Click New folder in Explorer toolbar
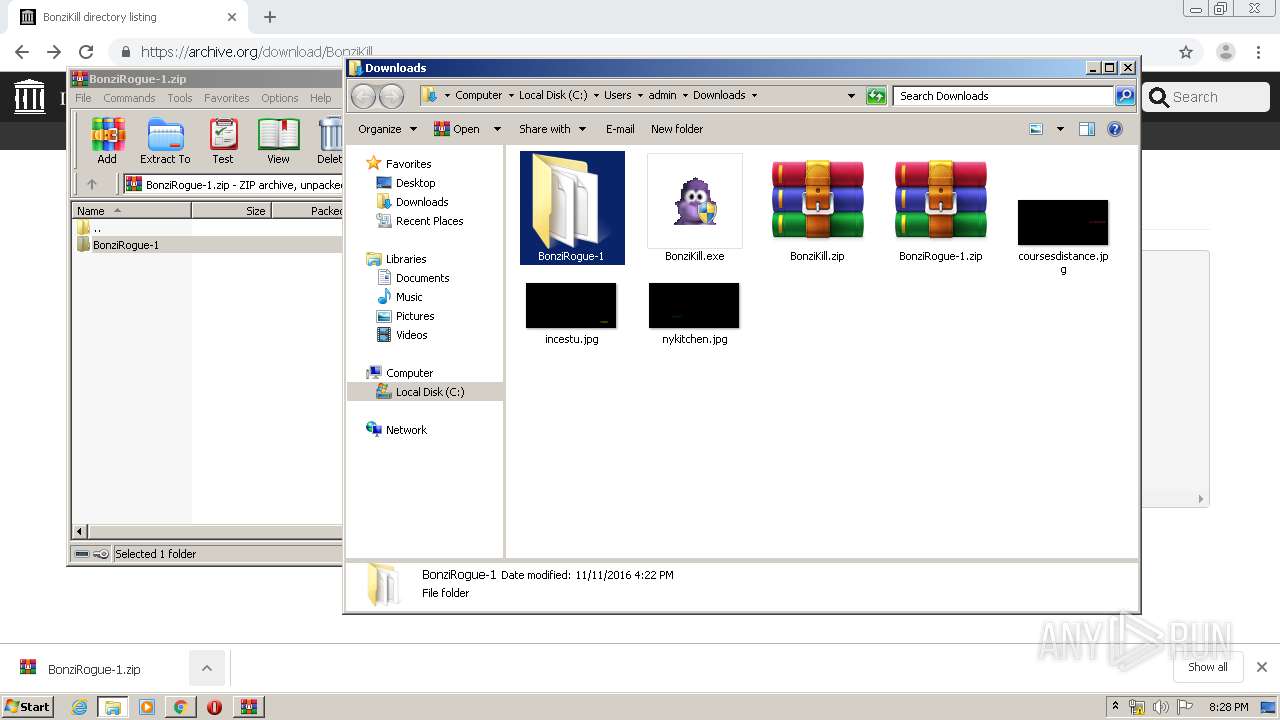 click(677, 129)
